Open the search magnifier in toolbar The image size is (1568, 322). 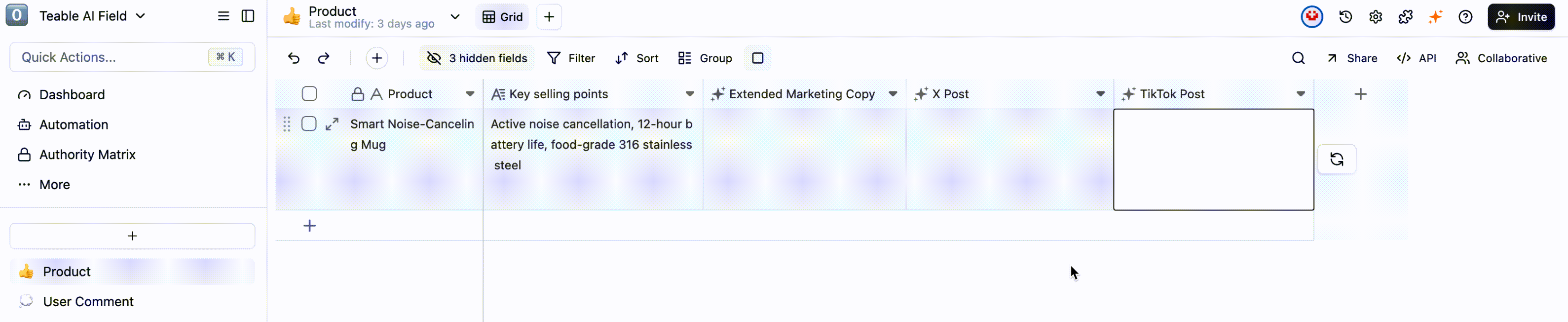click(1298, 58)
